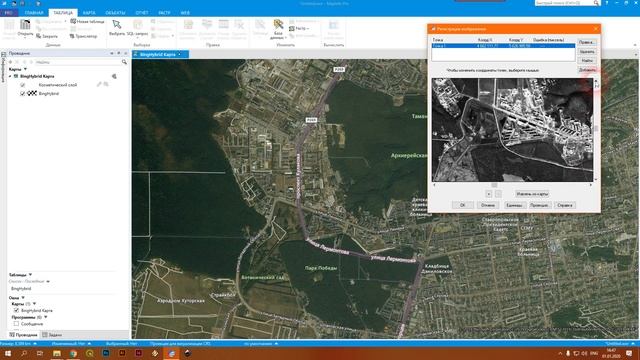This screenshot has width=640, height=360.
Task: Select the BingHybrid table entry
Action: 21,289
